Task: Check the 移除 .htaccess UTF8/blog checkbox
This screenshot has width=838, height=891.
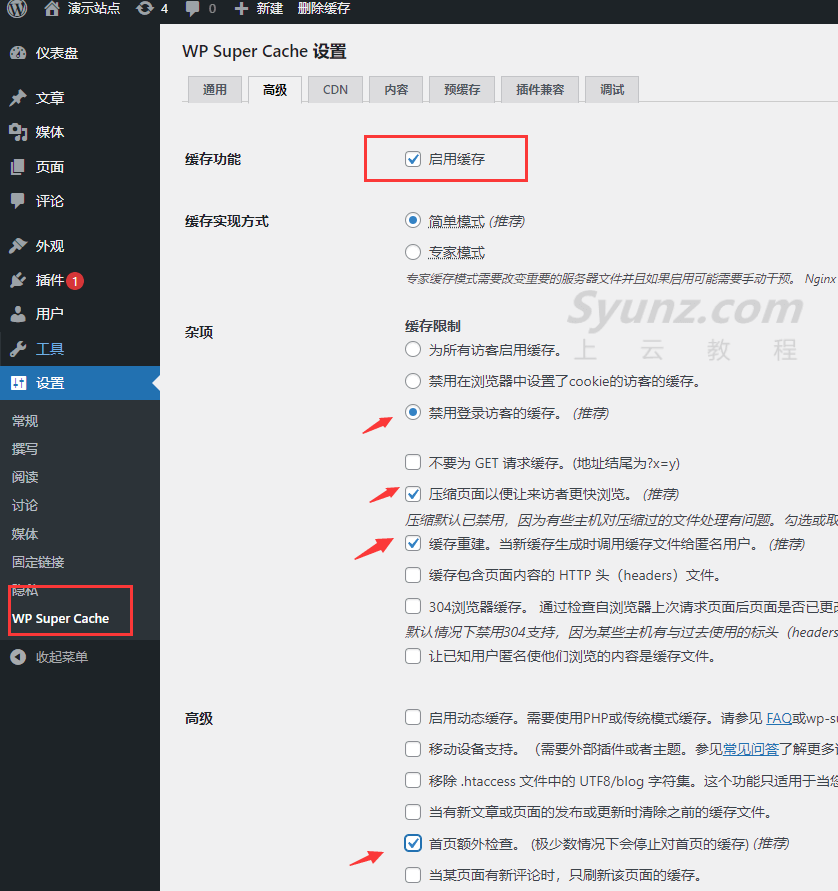Action: [413, 781]
